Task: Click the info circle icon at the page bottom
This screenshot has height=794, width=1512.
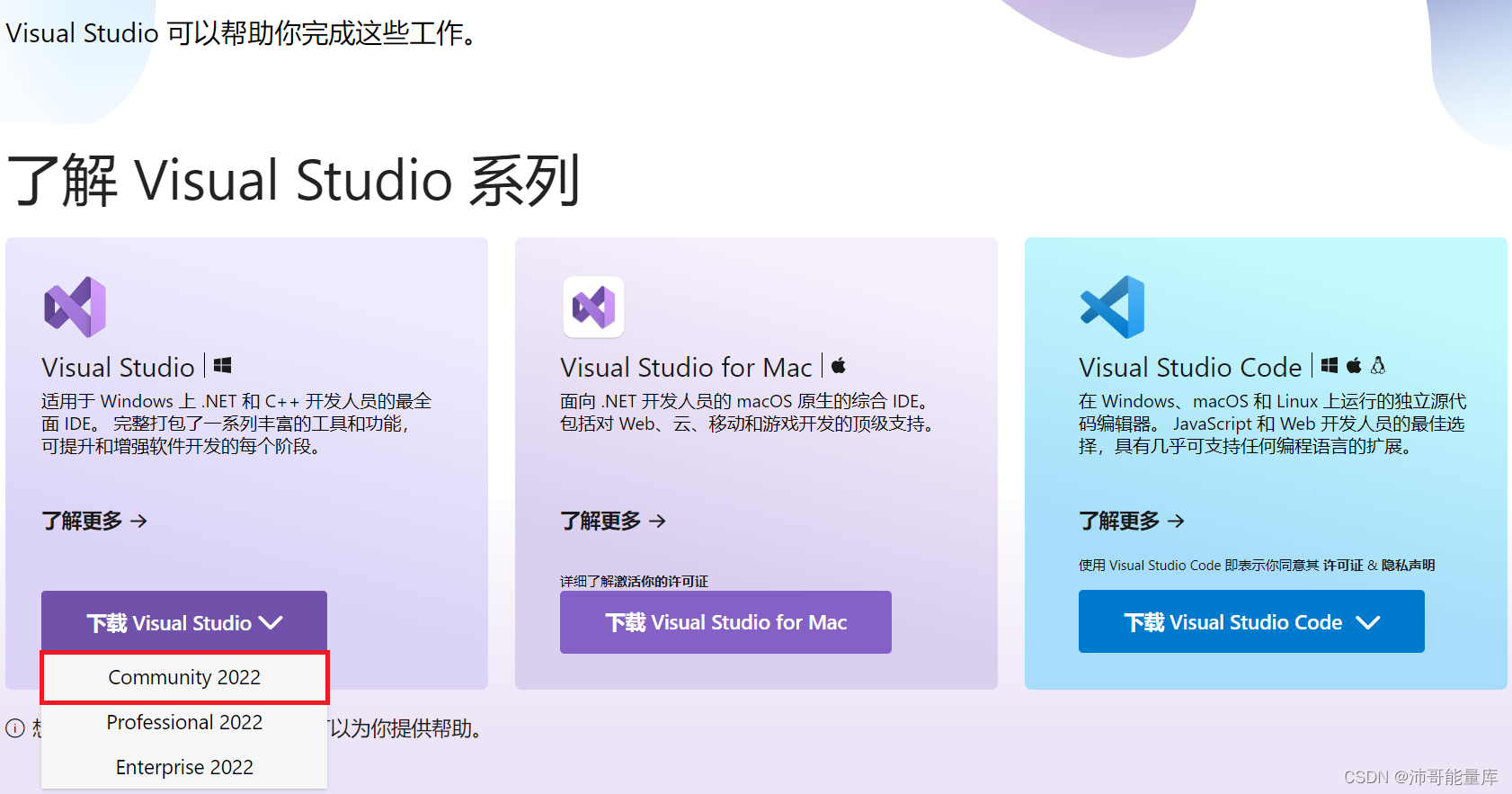Action: click(15, 728)
